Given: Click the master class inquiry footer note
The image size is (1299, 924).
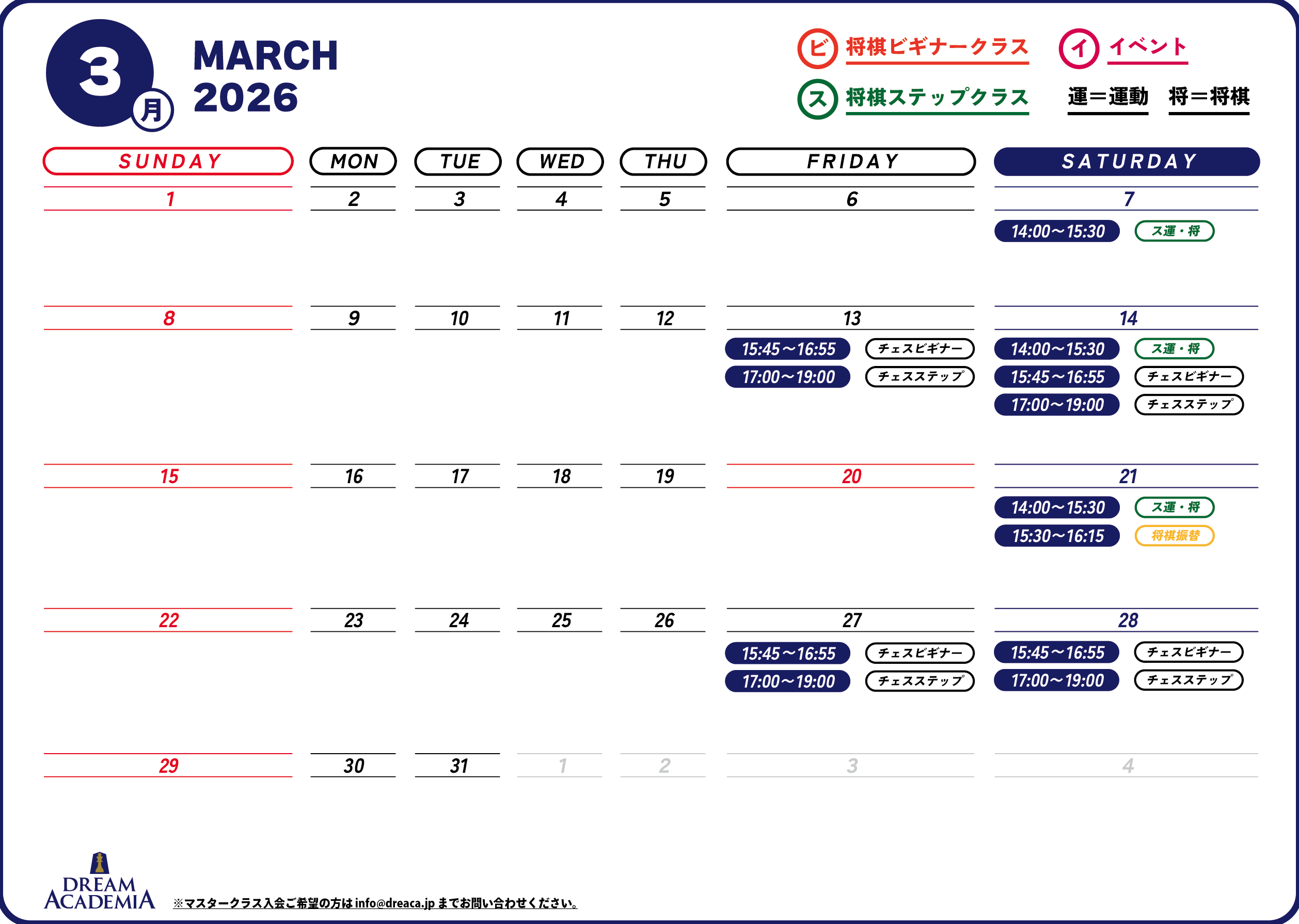Looking at the screenshot, I should click(x=375, y=903).
